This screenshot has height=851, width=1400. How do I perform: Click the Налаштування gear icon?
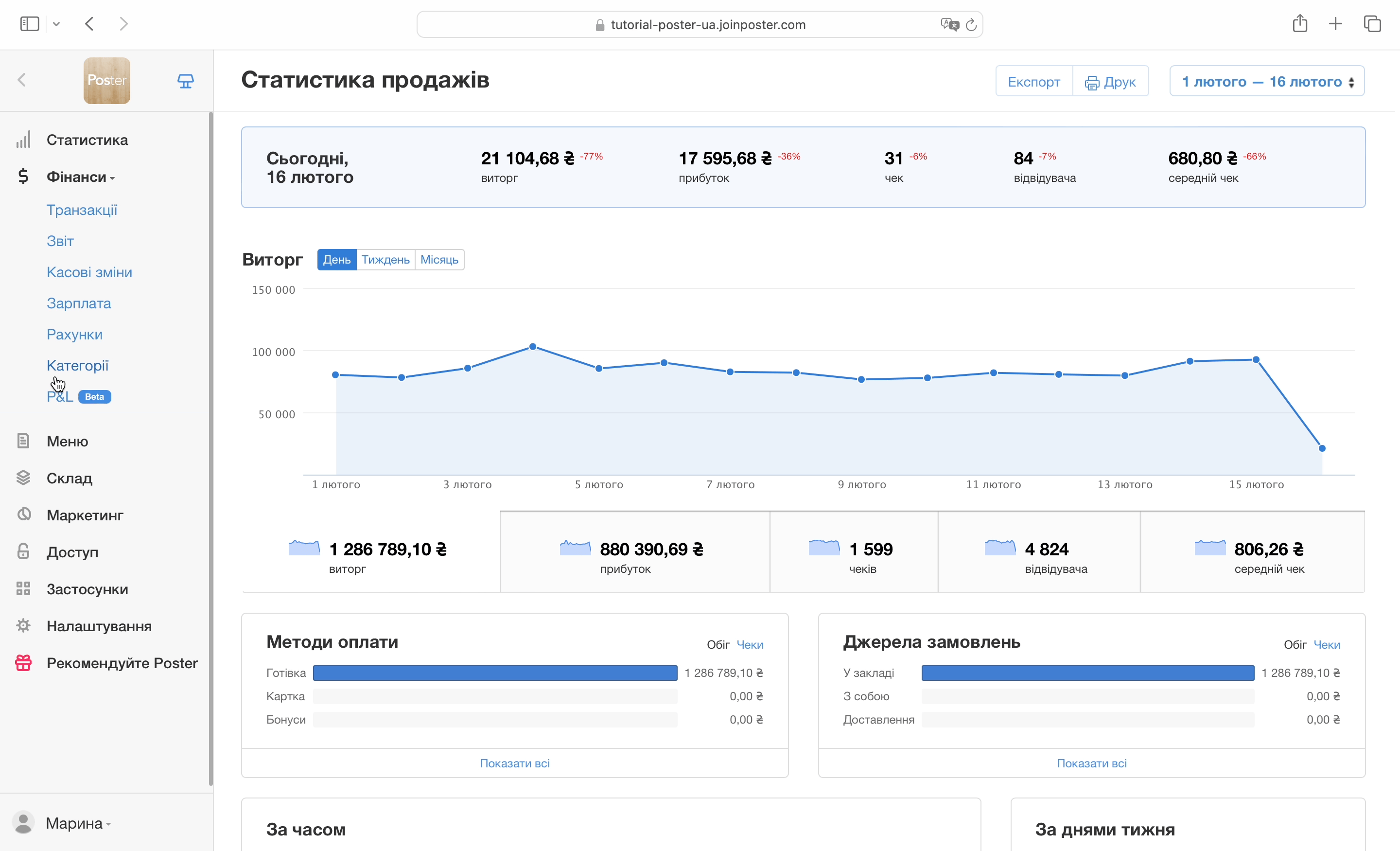(x=23, y=626)
